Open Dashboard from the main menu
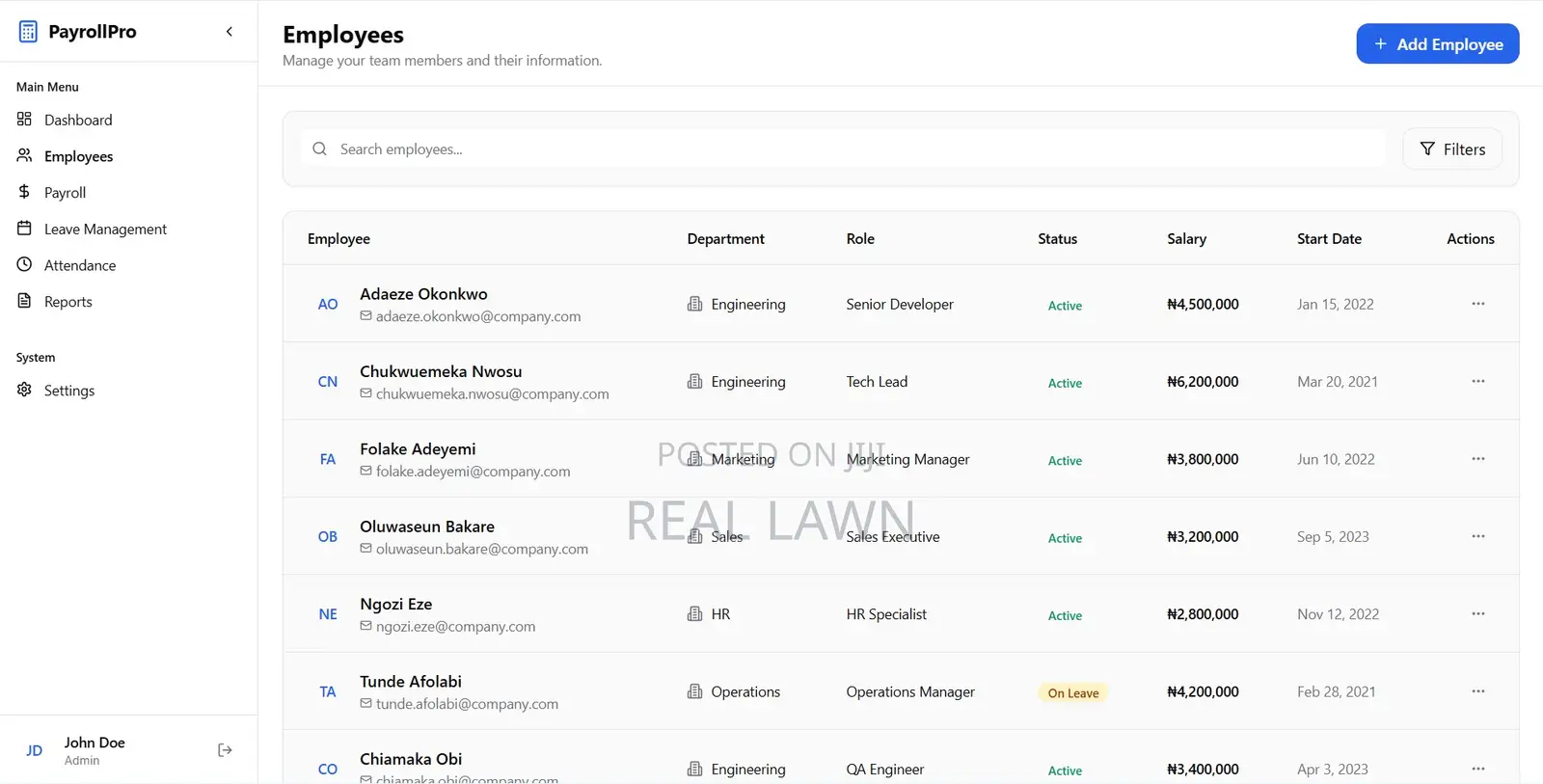Image resolution: width=1543 pixels, height=784 pixels. click(78, 120)
